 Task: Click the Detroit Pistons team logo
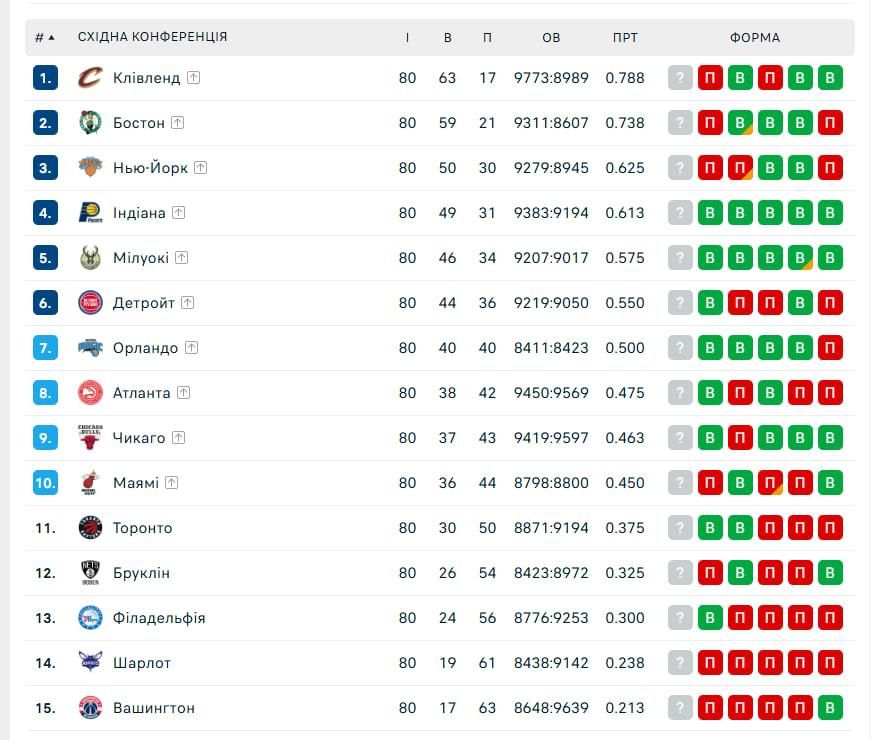point(91,303)
